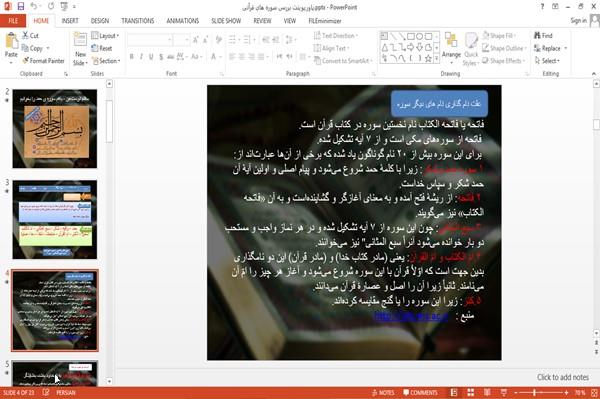Image resolution: width=600 pixels, height=399 pixels.
Task: Open the DESIGN ribbon tab
Action: coord(100,21)
